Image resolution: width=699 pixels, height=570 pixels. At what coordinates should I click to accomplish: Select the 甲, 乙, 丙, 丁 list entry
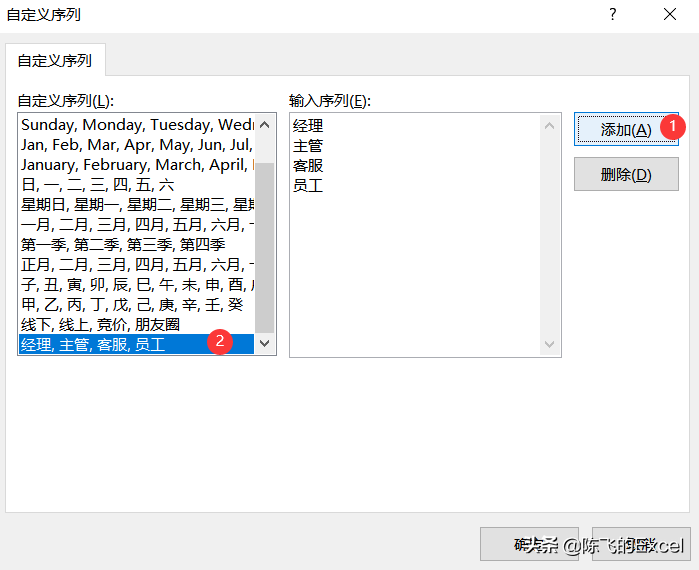[x=136, y=304]
